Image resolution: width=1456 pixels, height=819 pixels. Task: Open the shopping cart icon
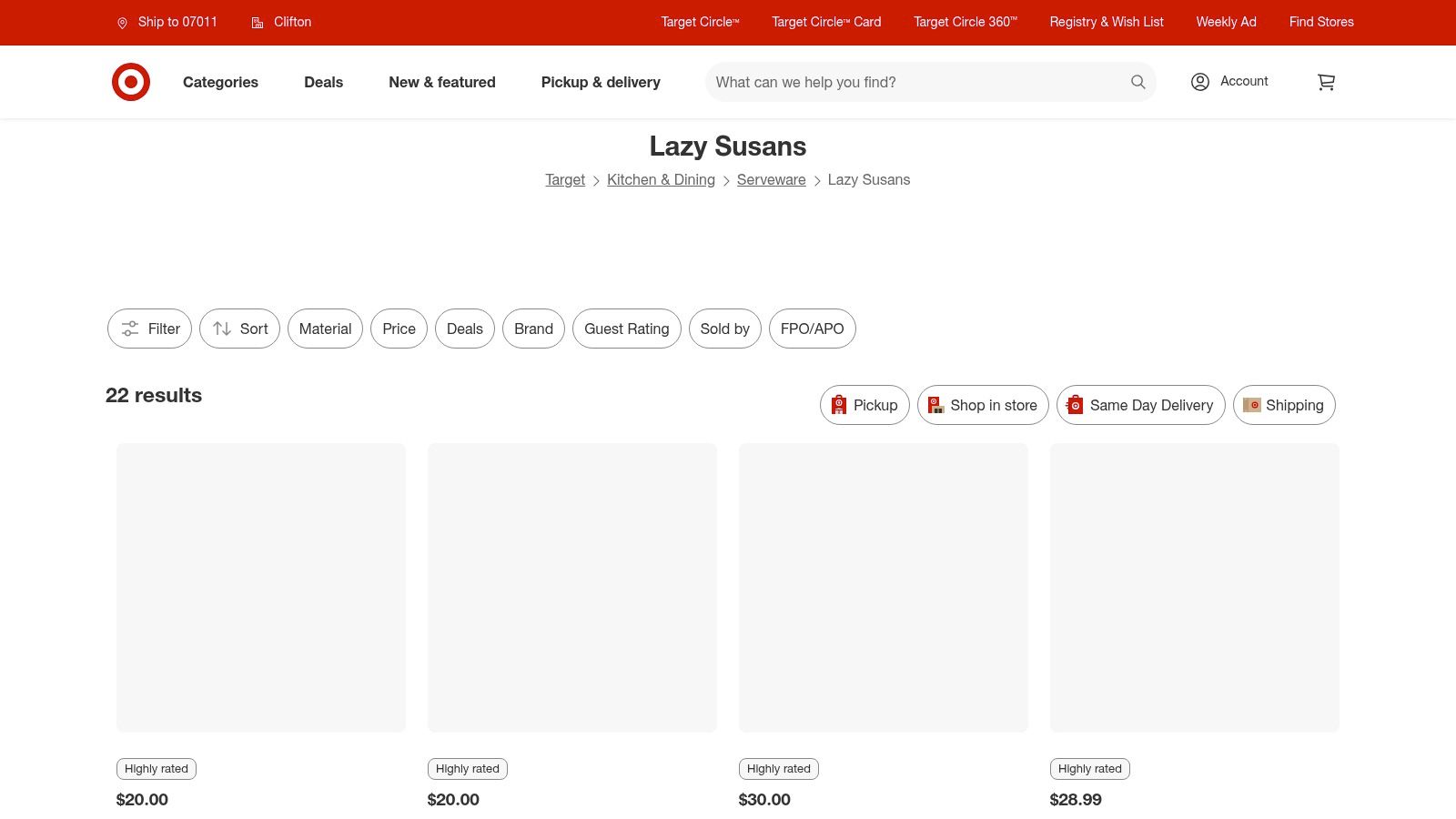(1326, 82)
